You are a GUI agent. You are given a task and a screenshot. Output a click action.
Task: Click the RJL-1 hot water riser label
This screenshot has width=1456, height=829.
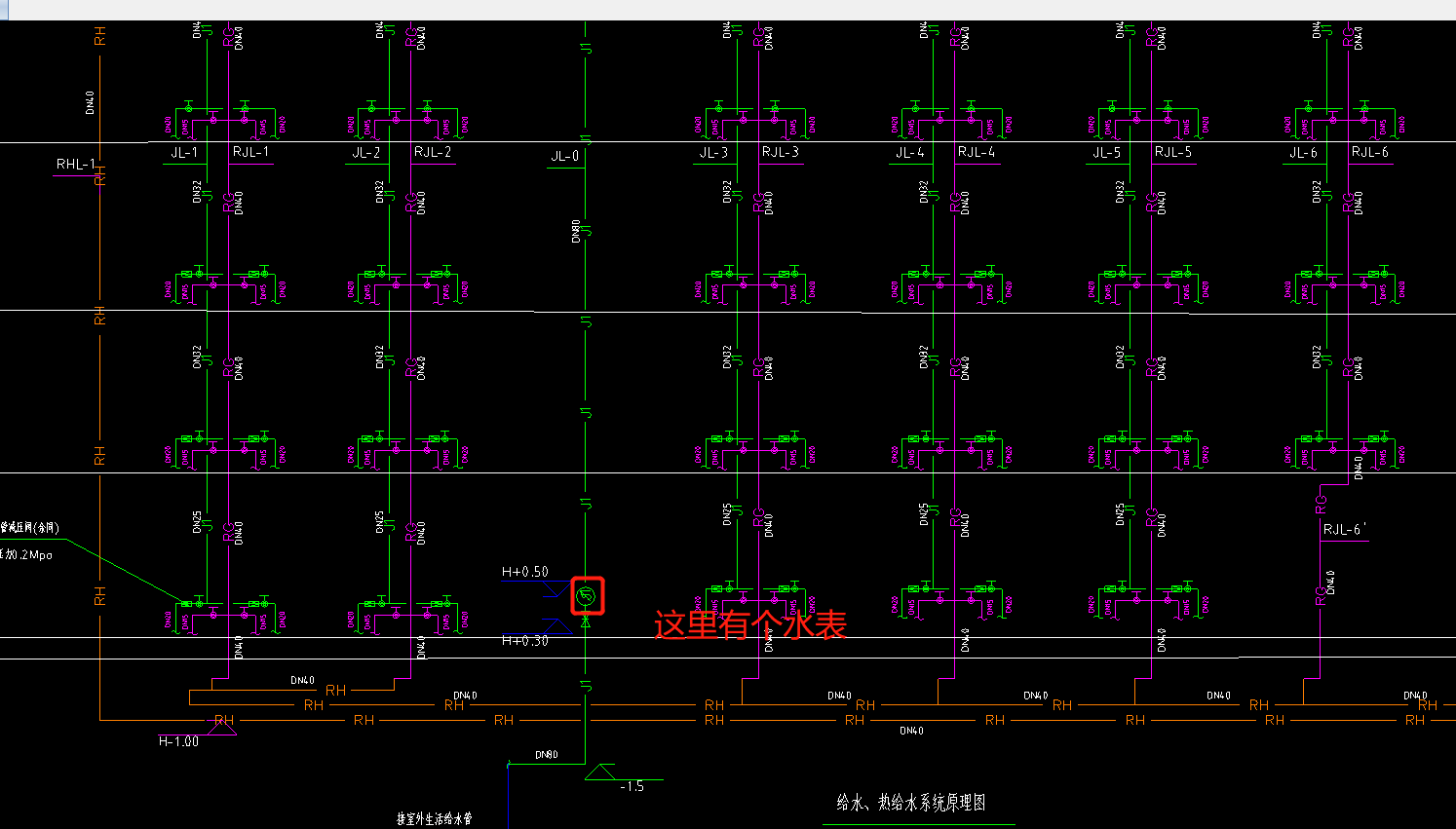tap(250, 152)
